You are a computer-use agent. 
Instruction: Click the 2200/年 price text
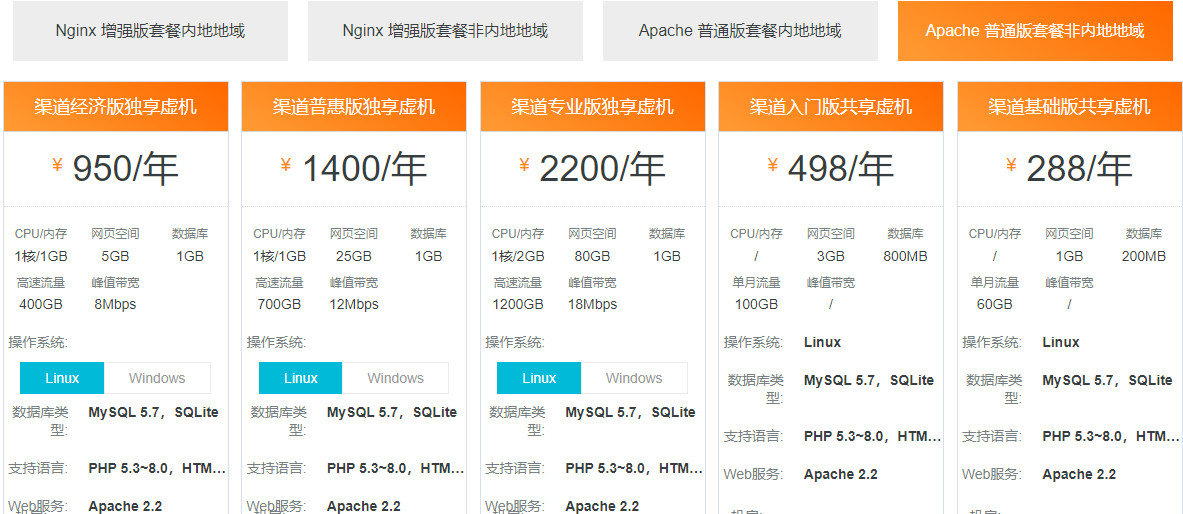point(602,169)
